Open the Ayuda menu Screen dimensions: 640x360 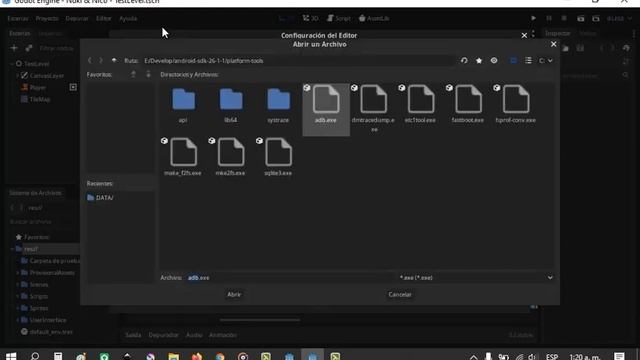(128, 18)
